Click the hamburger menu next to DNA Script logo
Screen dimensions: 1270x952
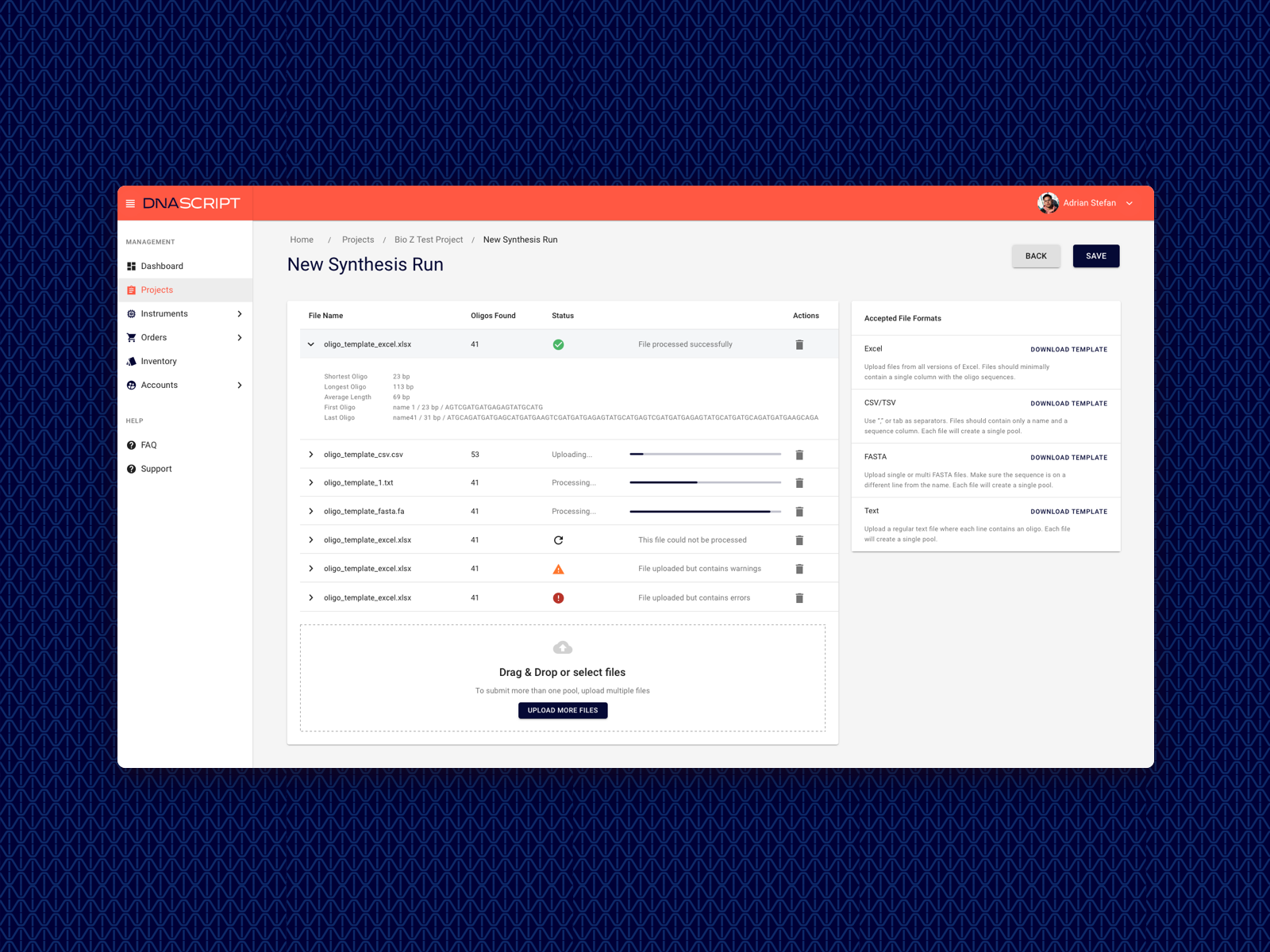pyautogui.click(x=131, y=203)
